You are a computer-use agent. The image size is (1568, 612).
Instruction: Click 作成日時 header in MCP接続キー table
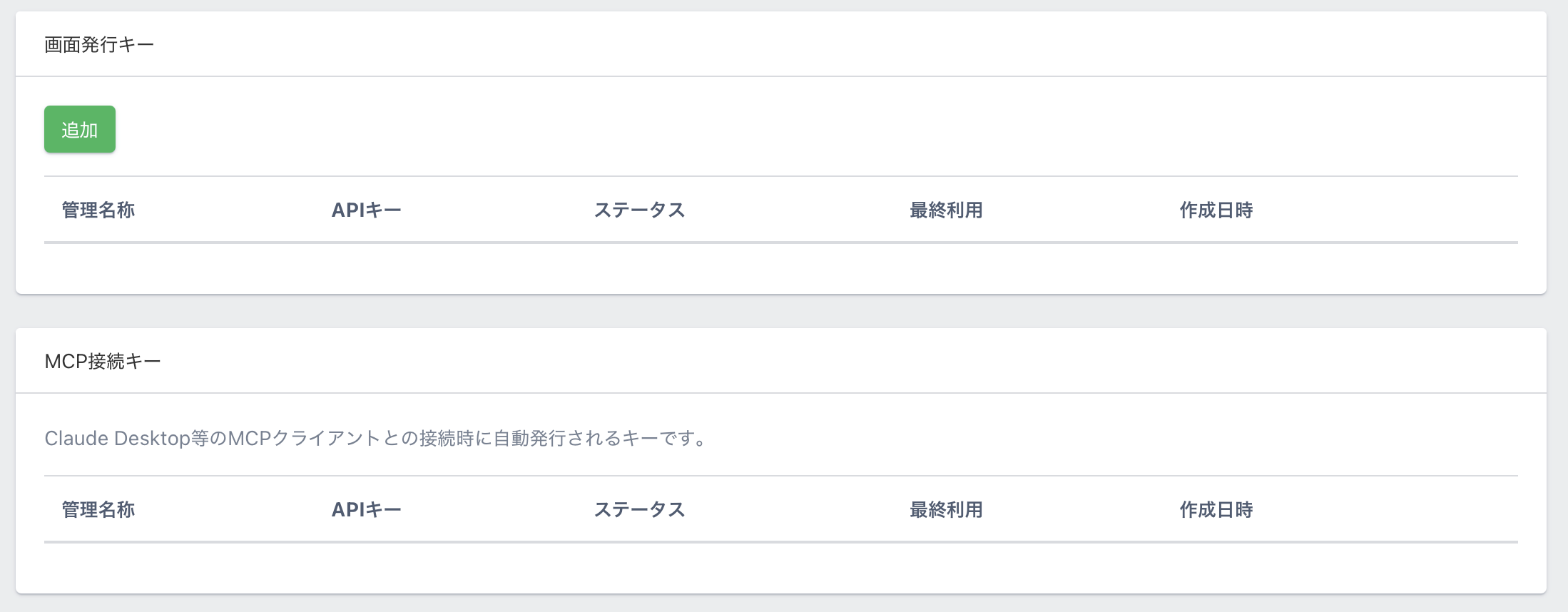click(x=1216, y=509)
